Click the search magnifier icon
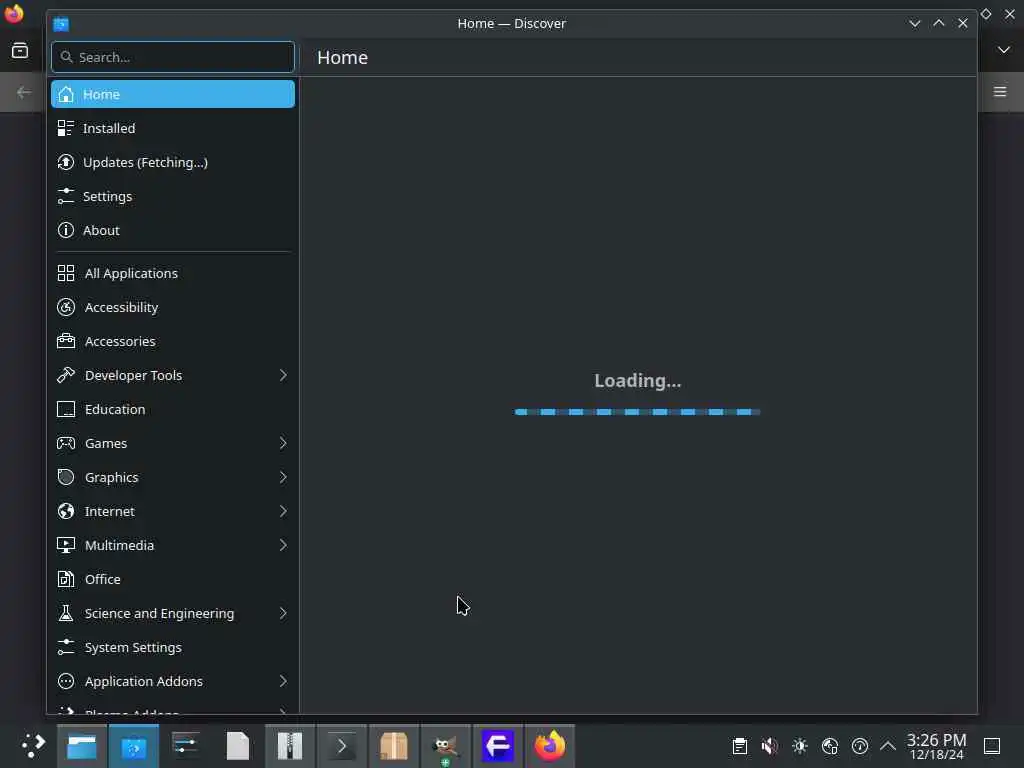 click(66, 57)
